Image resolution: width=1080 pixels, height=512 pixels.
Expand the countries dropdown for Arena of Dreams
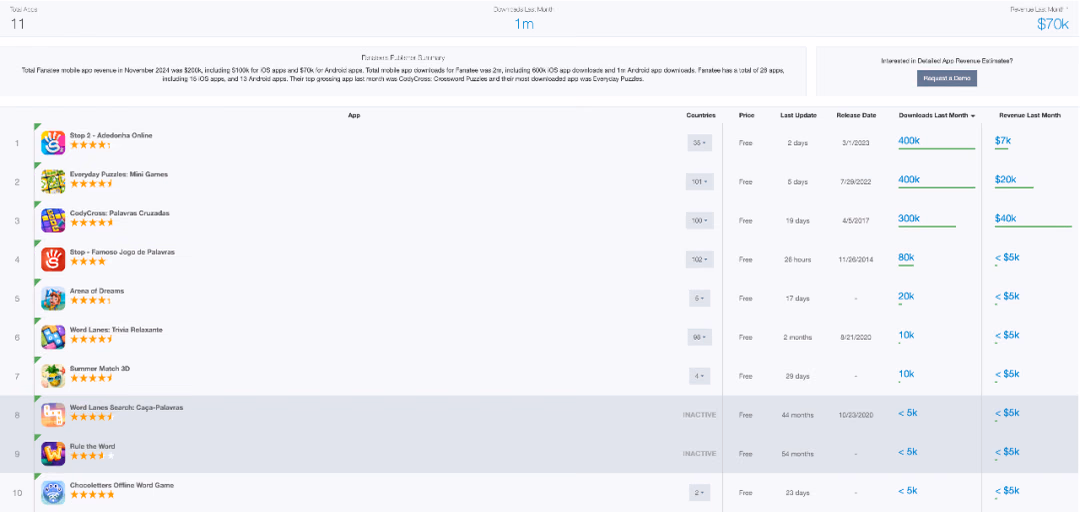pos(700,299)
